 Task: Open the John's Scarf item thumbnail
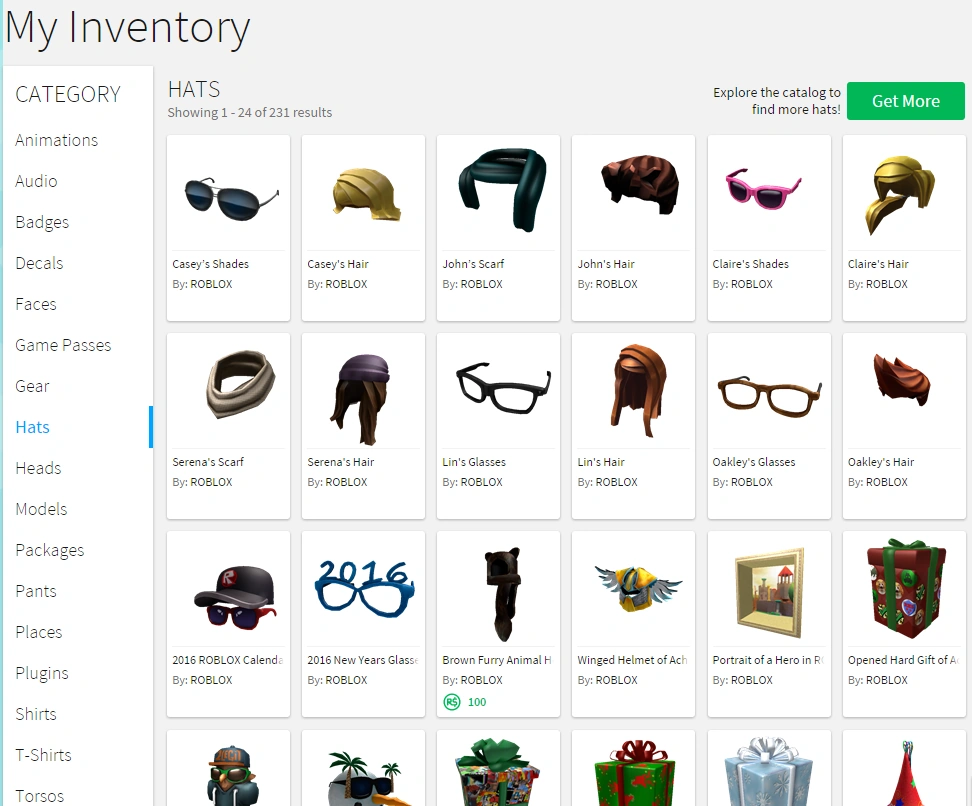tap(498, 190)
